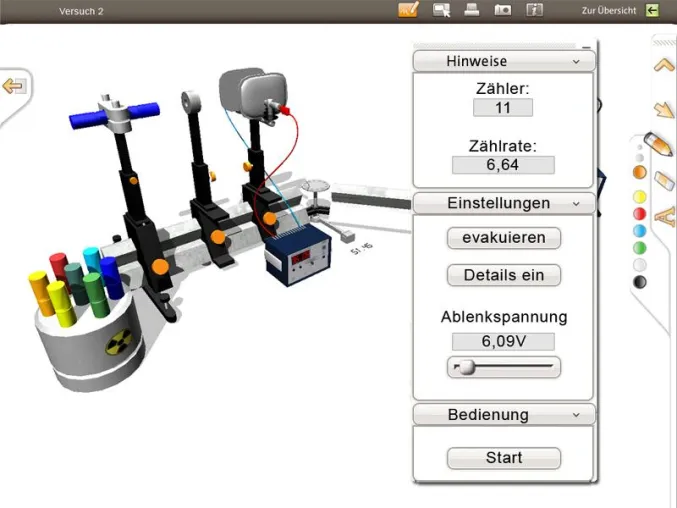Click the evakuieren button
The width and height of the screenshot is (677, 508).
coord(504,238)
